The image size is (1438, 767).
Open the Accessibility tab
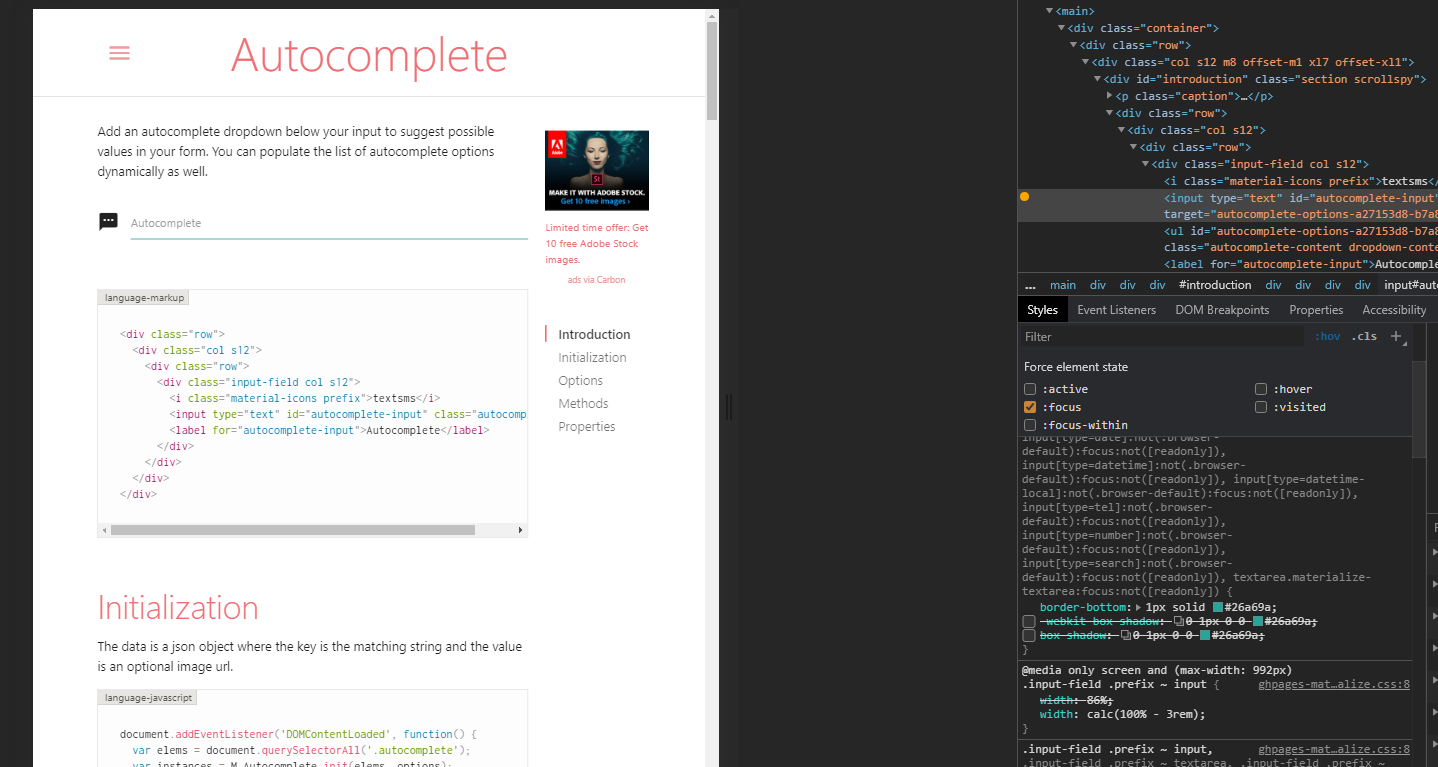[1393, 309]
